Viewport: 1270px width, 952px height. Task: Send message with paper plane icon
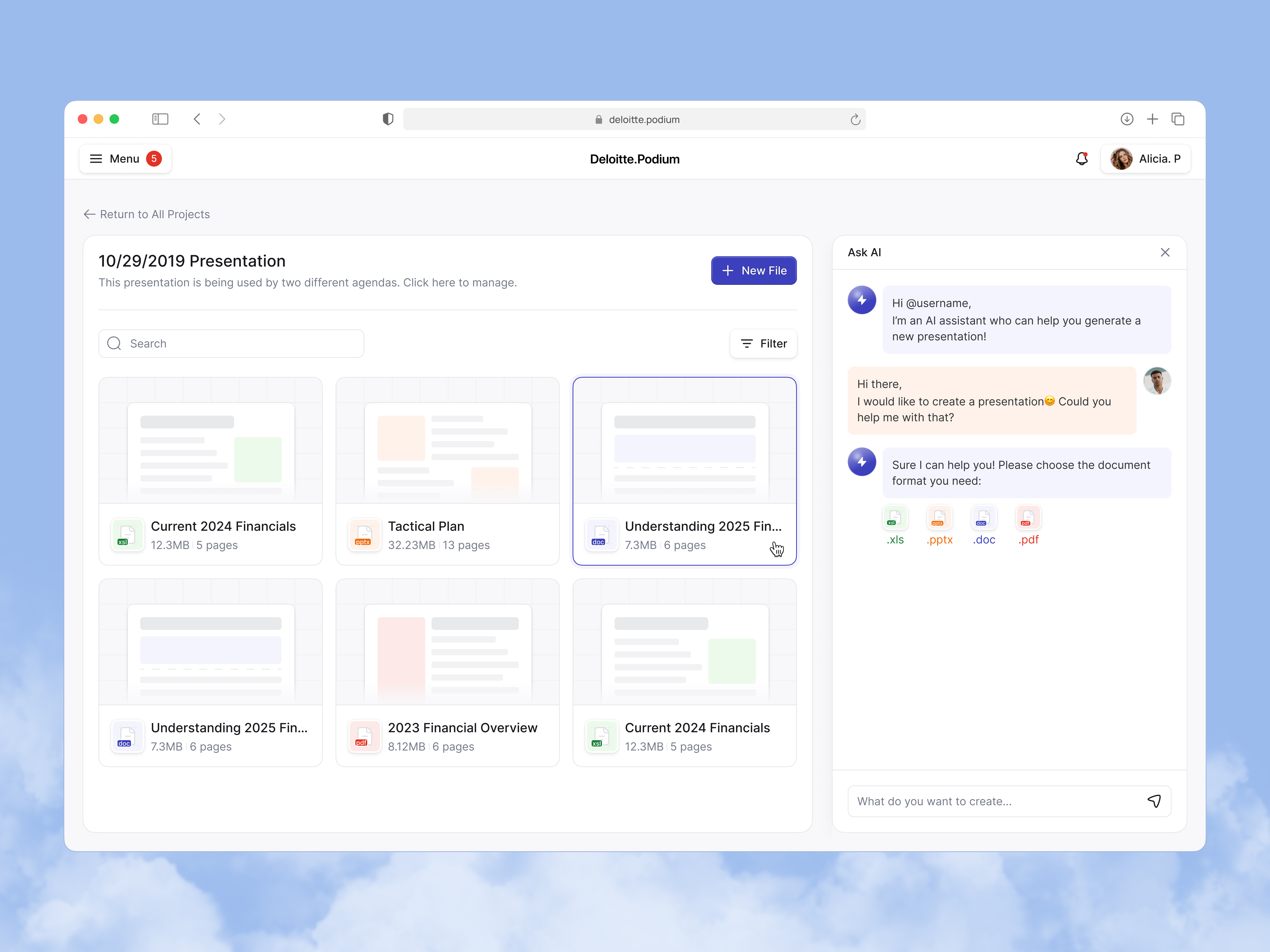(1154, 801)
